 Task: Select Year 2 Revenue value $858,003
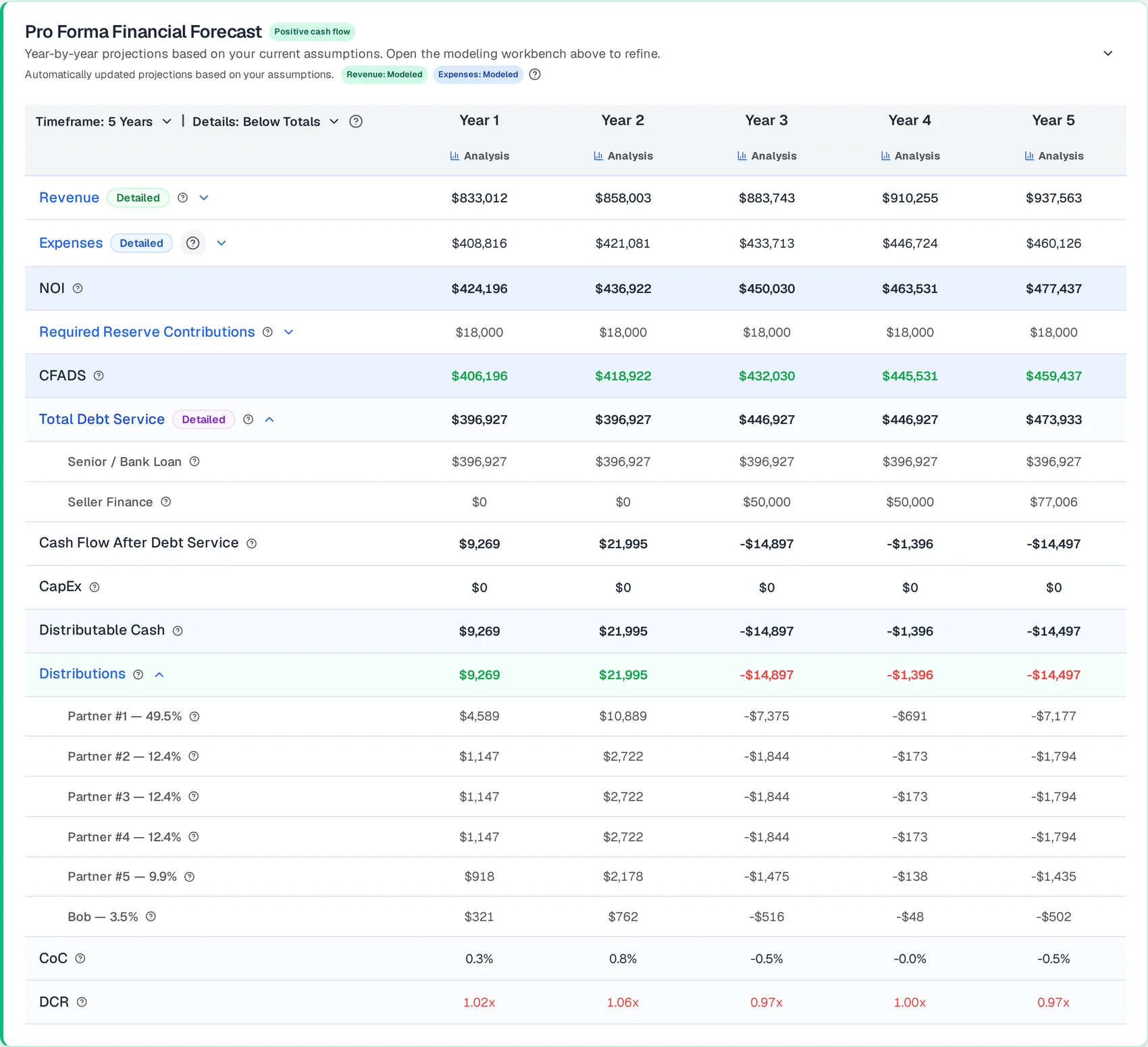tap(623, 198)
